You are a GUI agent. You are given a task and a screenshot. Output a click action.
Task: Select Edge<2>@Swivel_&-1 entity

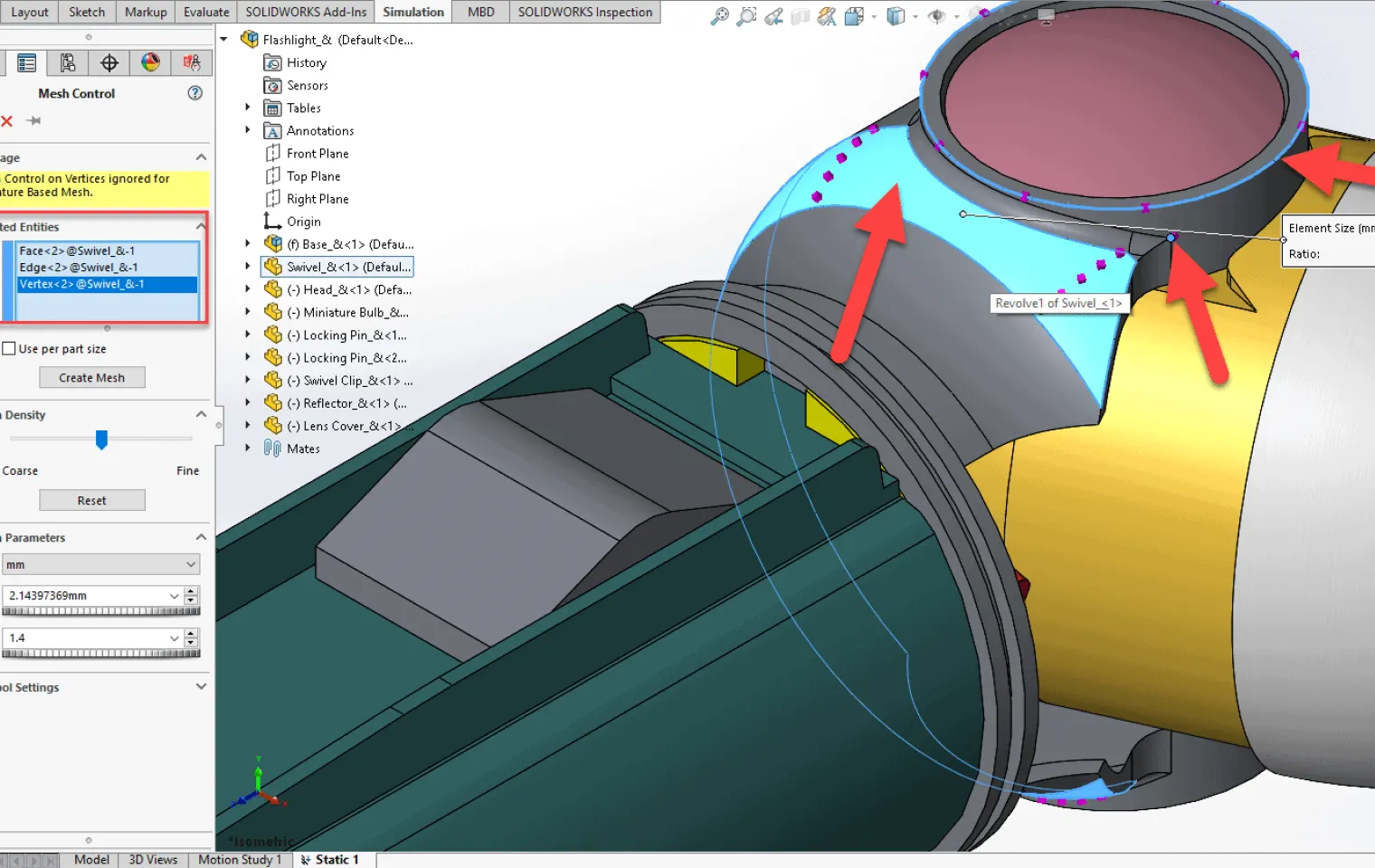pyautogui.click(x=107, y=268)
